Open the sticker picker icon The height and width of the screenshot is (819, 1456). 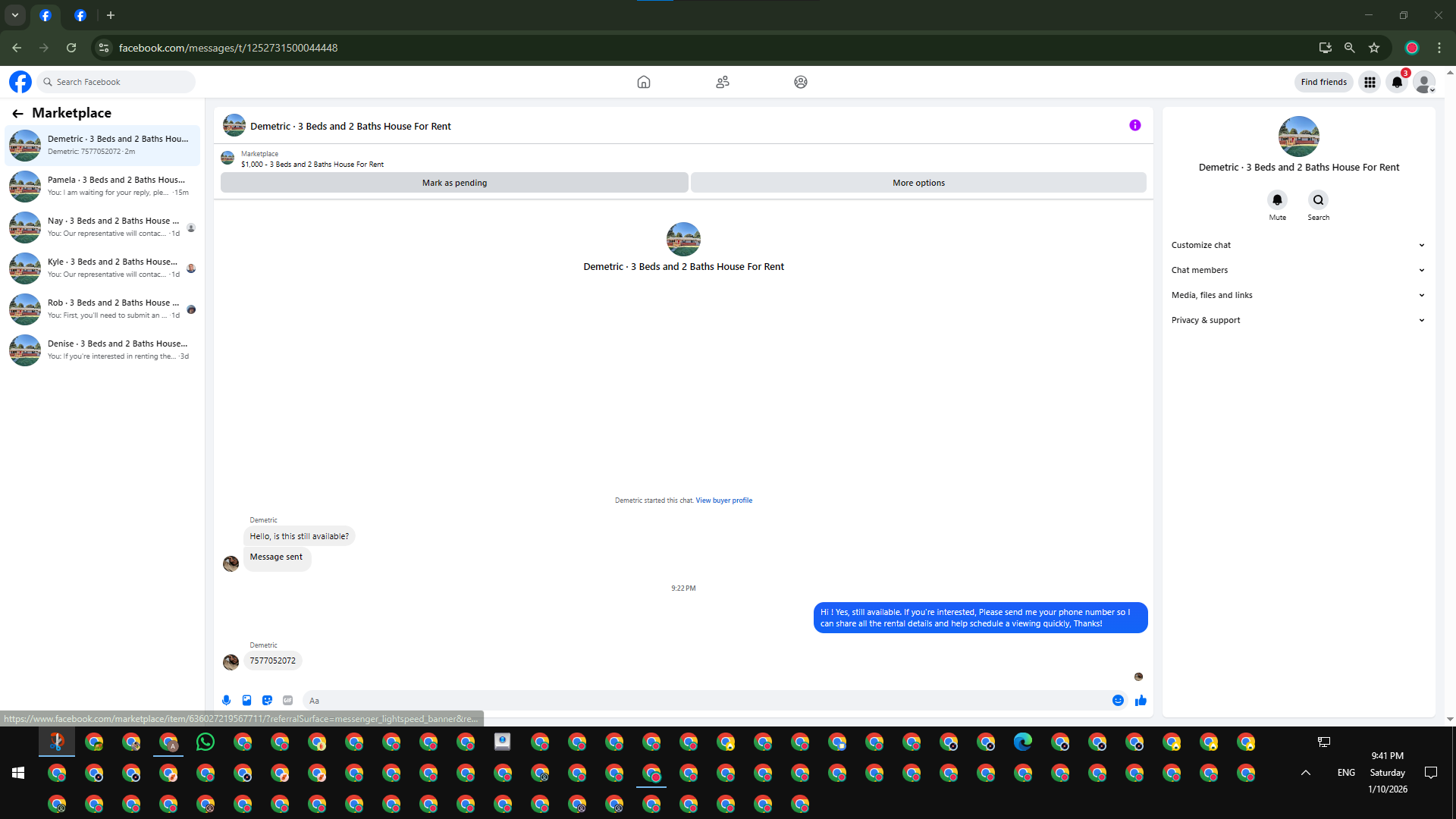267,700
